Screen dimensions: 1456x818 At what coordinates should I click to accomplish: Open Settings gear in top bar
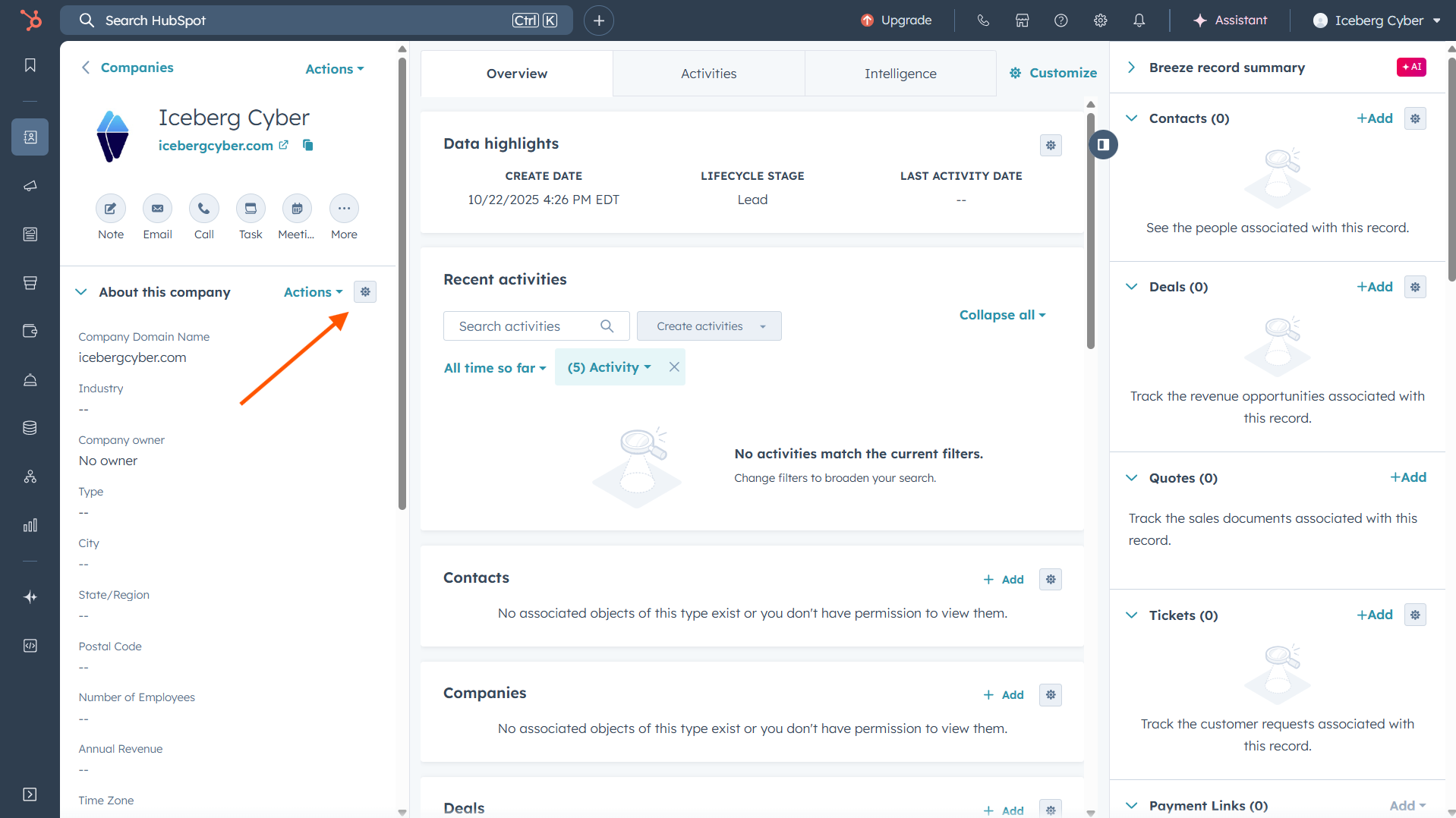click(1100, 20)
